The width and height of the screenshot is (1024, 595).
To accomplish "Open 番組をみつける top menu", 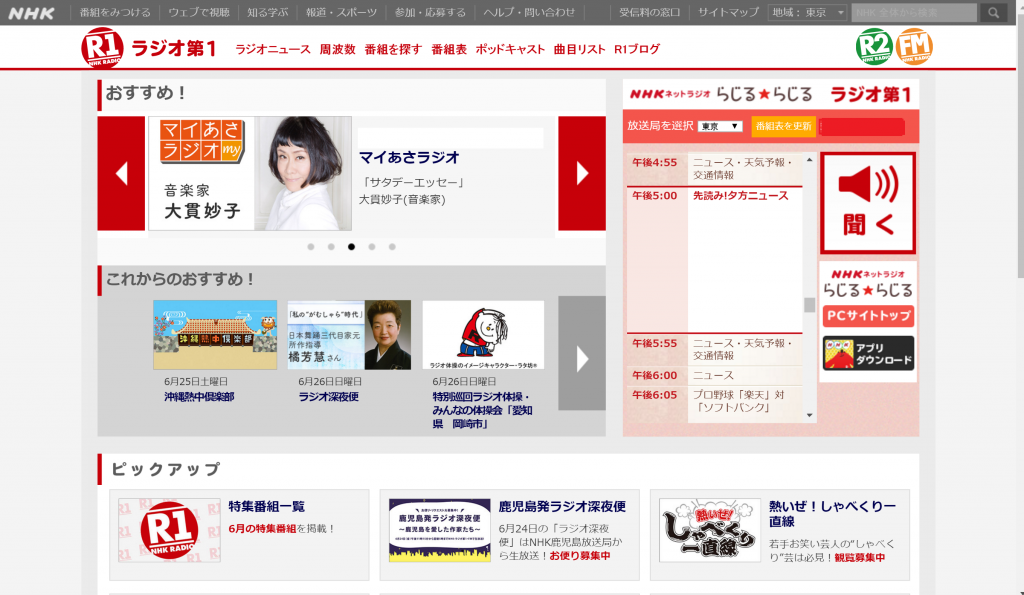I will 115,12.
